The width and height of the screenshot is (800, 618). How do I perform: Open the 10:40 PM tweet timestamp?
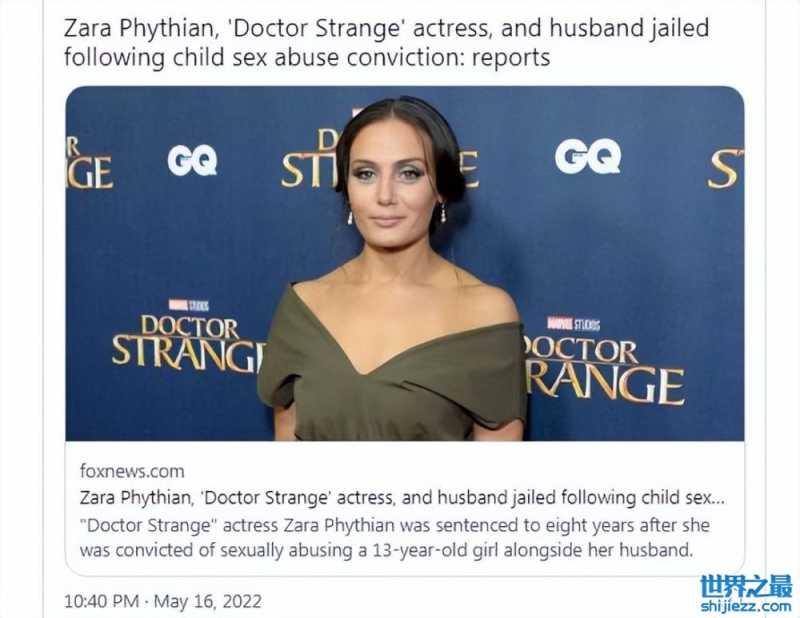point(102,601)
